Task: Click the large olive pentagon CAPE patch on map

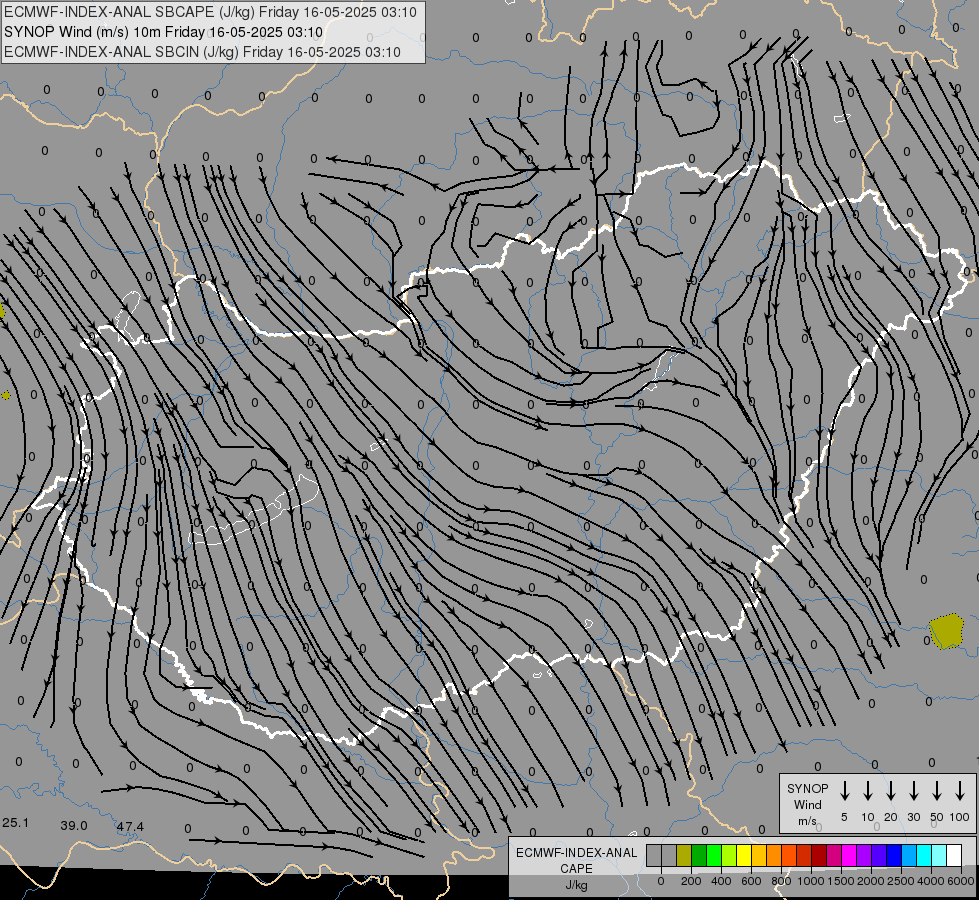Action: tap(946, 631)
